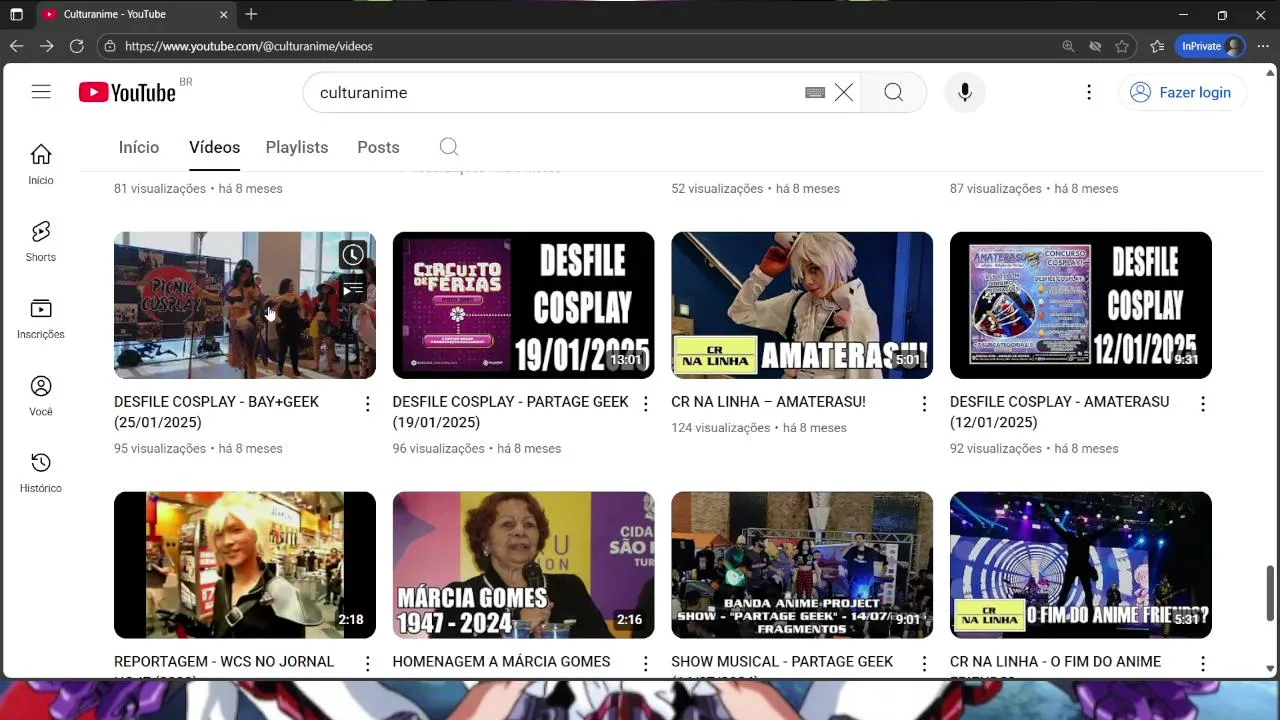
Task: Click the scrollbar down arrow
Action: click(1271, 669)
